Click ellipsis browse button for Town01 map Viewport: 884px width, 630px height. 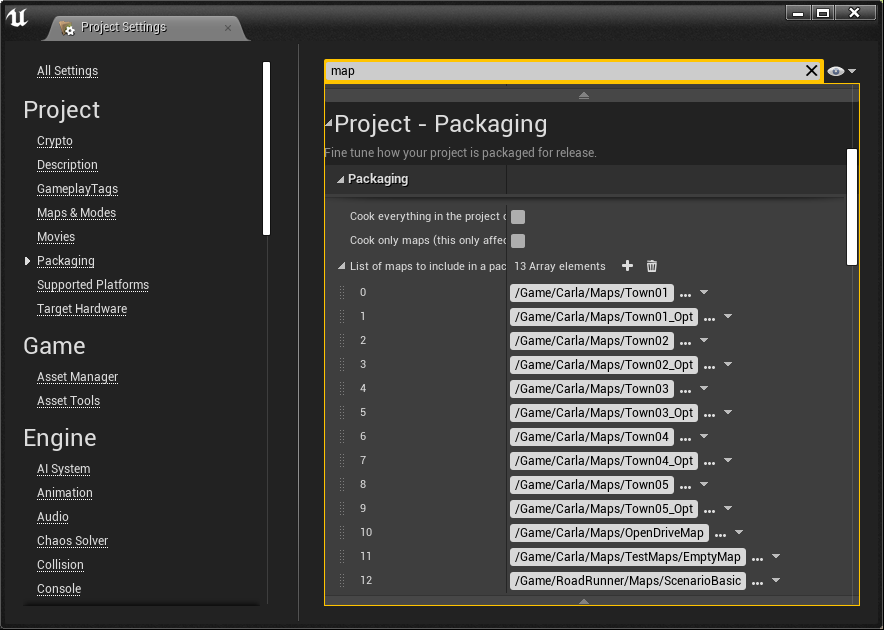click(x=685, y=294)
